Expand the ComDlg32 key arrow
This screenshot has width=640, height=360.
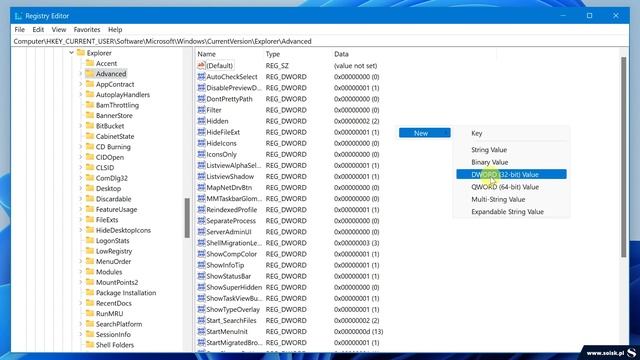pyautogui.click(x=80, y=178)
